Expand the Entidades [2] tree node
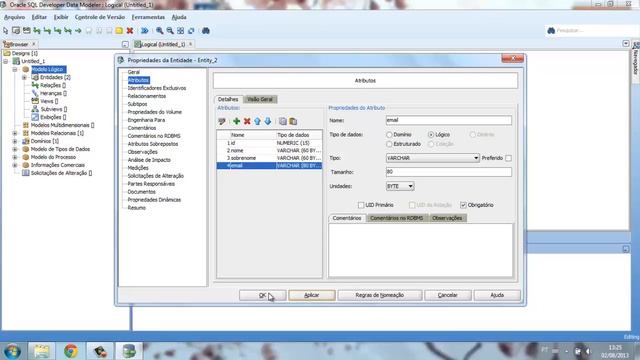This screenshot has height=360, width=640. [24, 77]
